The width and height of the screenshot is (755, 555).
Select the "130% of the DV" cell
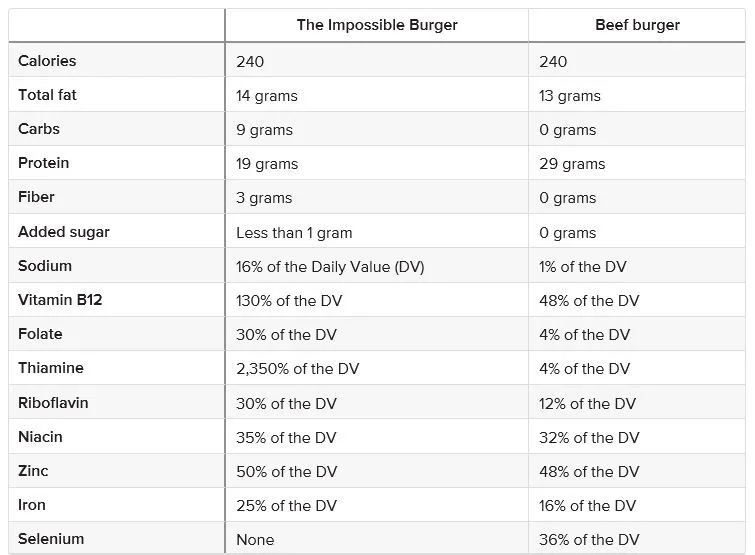click(290, 301)
